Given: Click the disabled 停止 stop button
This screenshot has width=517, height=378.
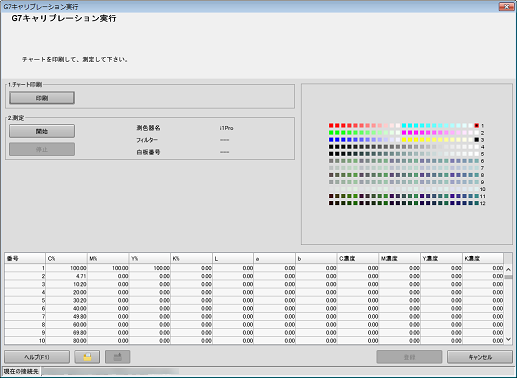Looking at the screenshot, I should tap(42, 149).
